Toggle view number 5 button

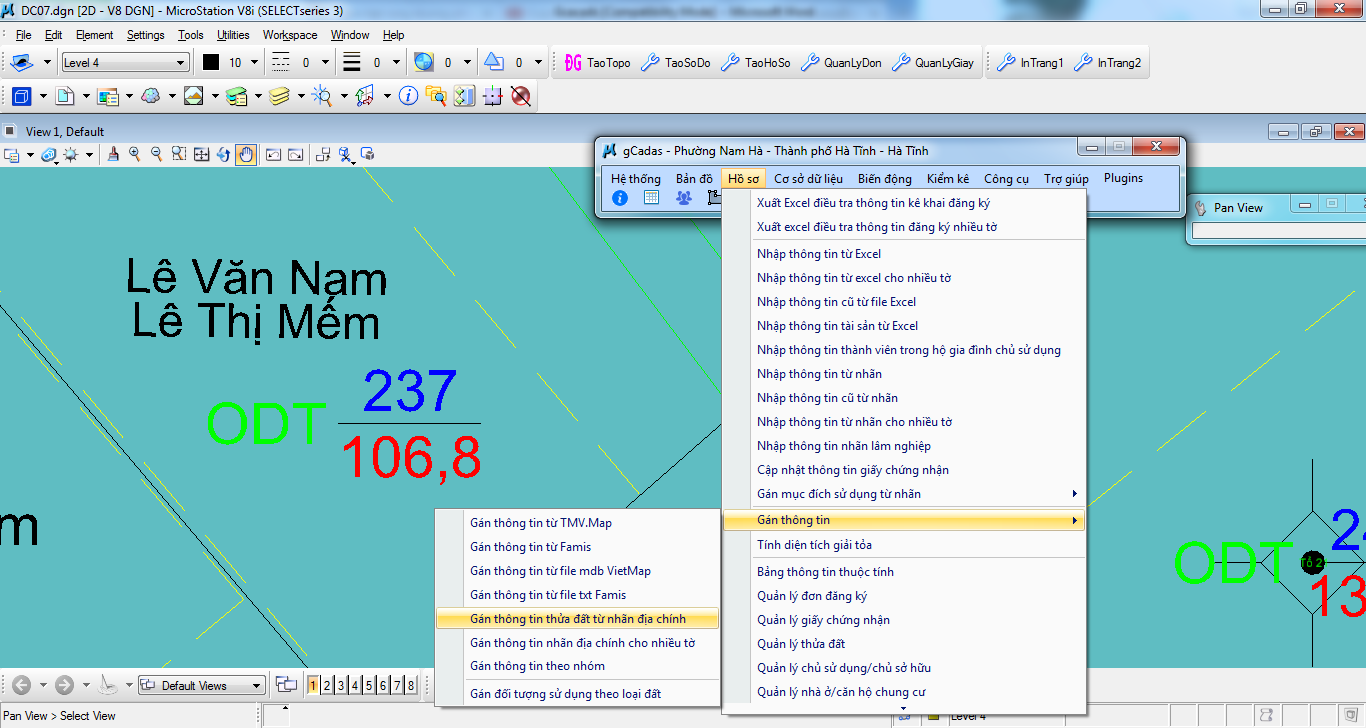(x=369, y=685)
